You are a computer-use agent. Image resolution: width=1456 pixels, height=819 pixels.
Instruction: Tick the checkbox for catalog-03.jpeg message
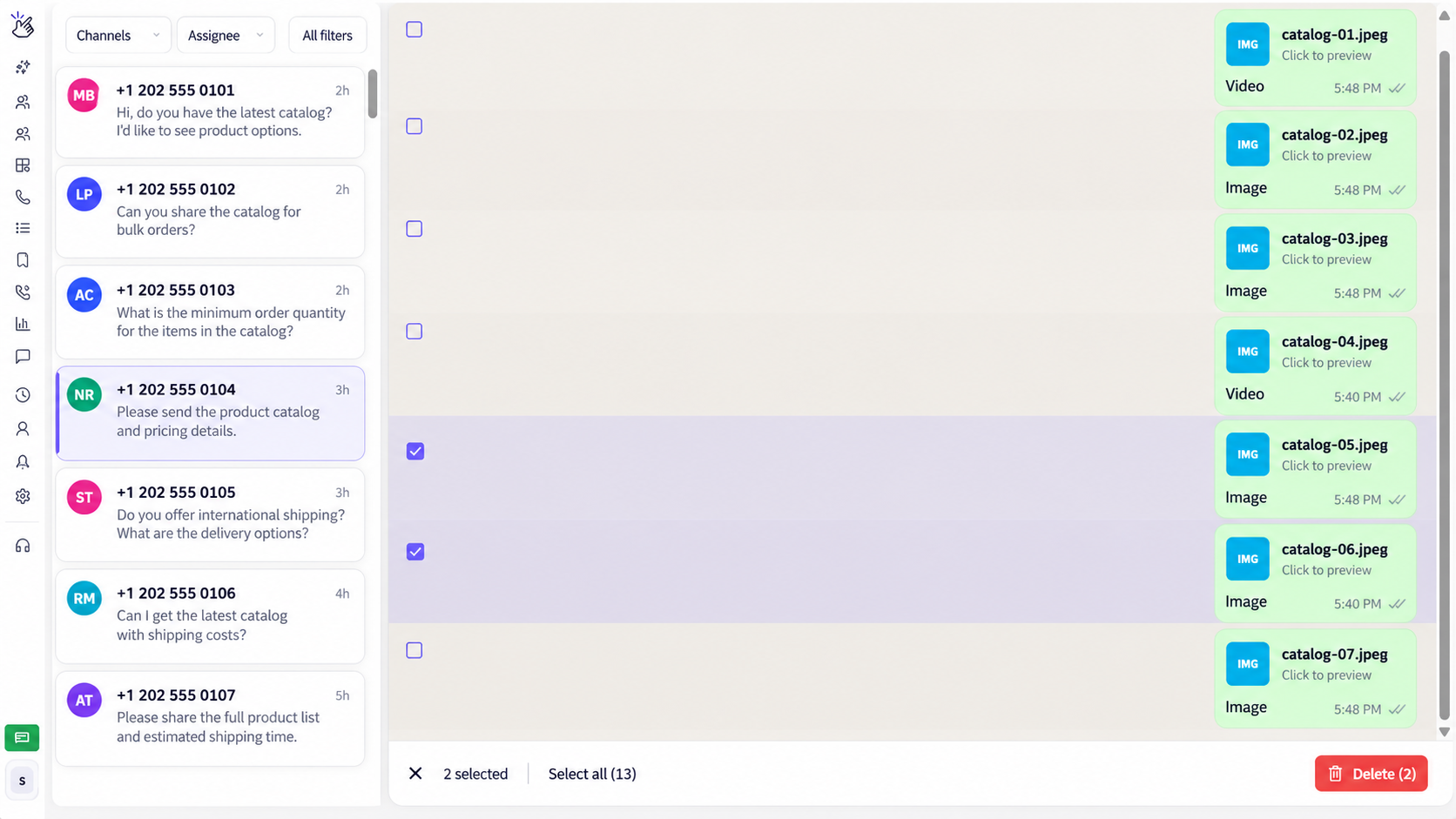click(415, 229)
